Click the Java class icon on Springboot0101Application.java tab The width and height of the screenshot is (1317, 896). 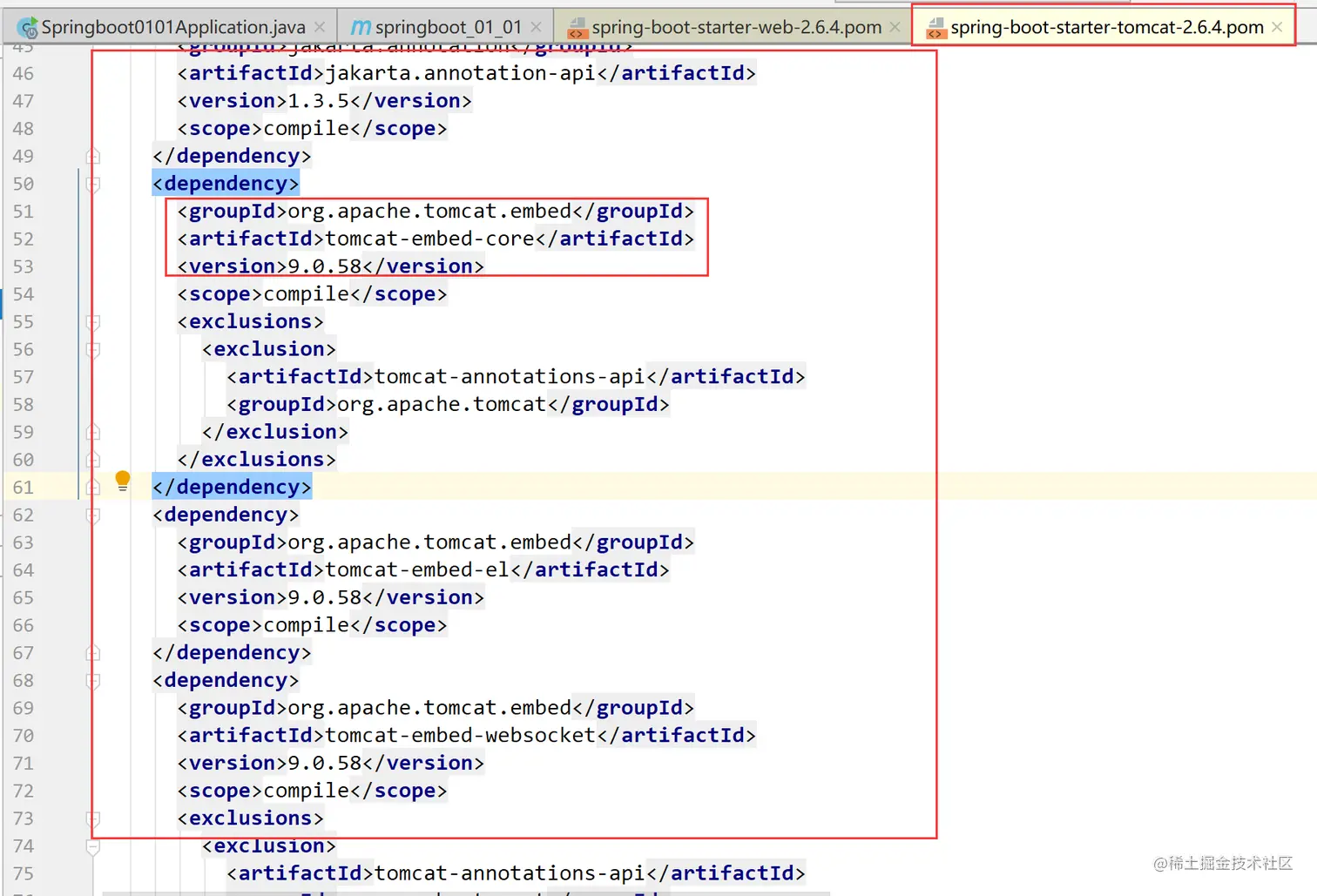pos(27,28)
